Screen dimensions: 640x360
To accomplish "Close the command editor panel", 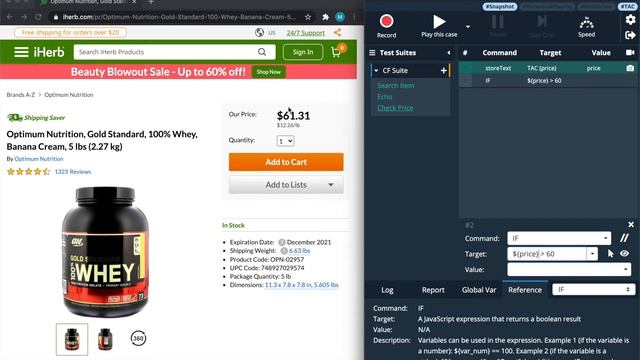I will pos(631,224).
